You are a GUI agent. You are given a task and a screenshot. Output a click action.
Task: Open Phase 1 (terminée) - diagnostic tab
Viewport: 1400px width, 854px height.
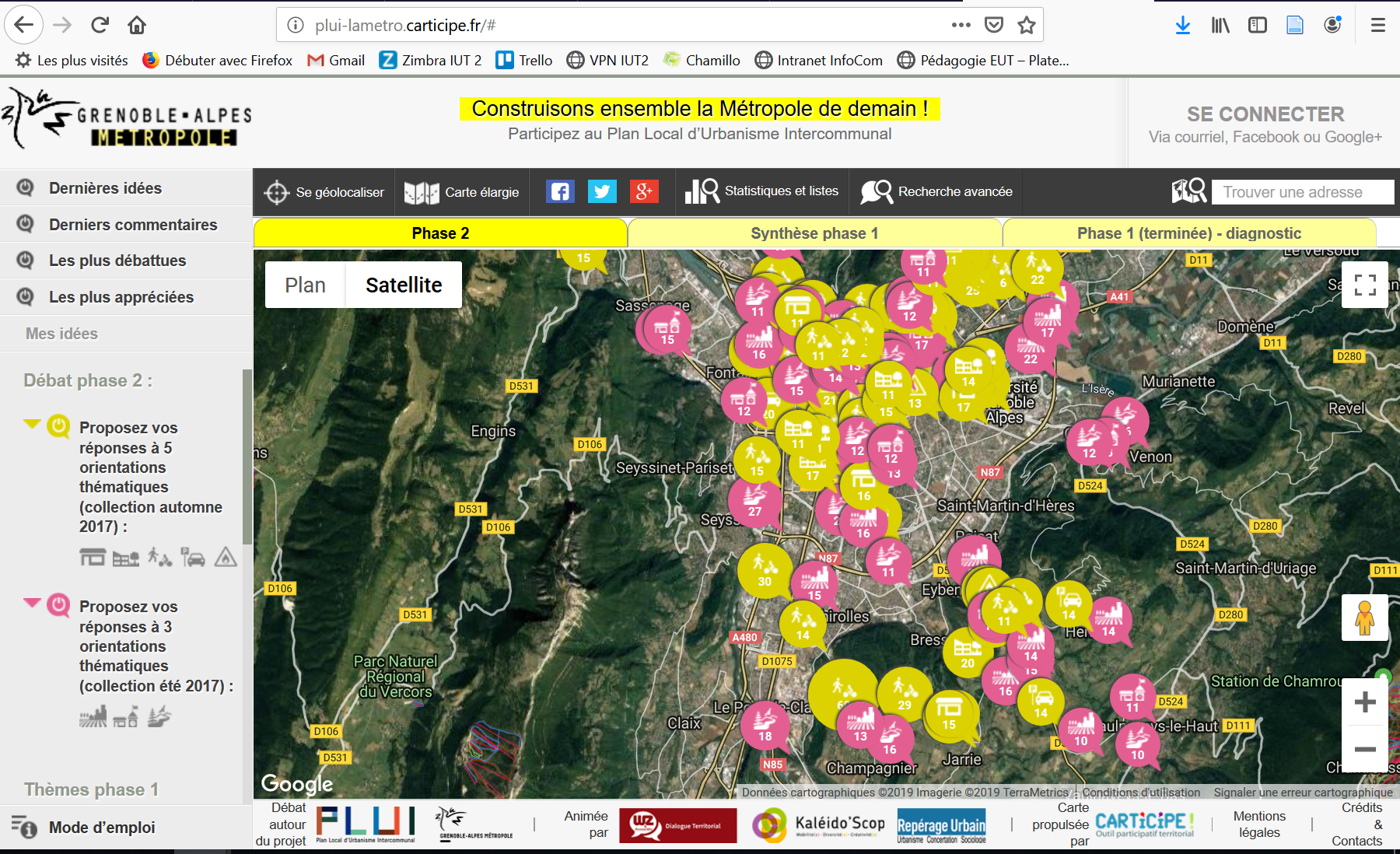pyautogui.click(x=1189, y=233)
